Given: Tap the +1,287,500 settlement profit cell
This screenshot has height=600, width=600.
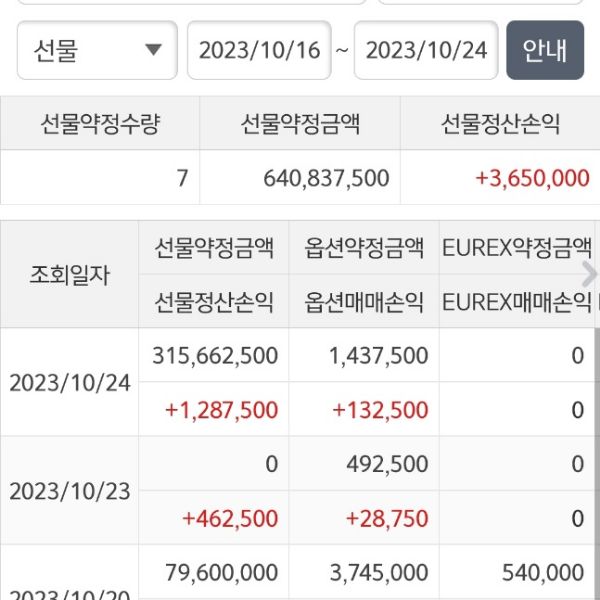Looking at the screenshot, I should click(x=222, y=409).
